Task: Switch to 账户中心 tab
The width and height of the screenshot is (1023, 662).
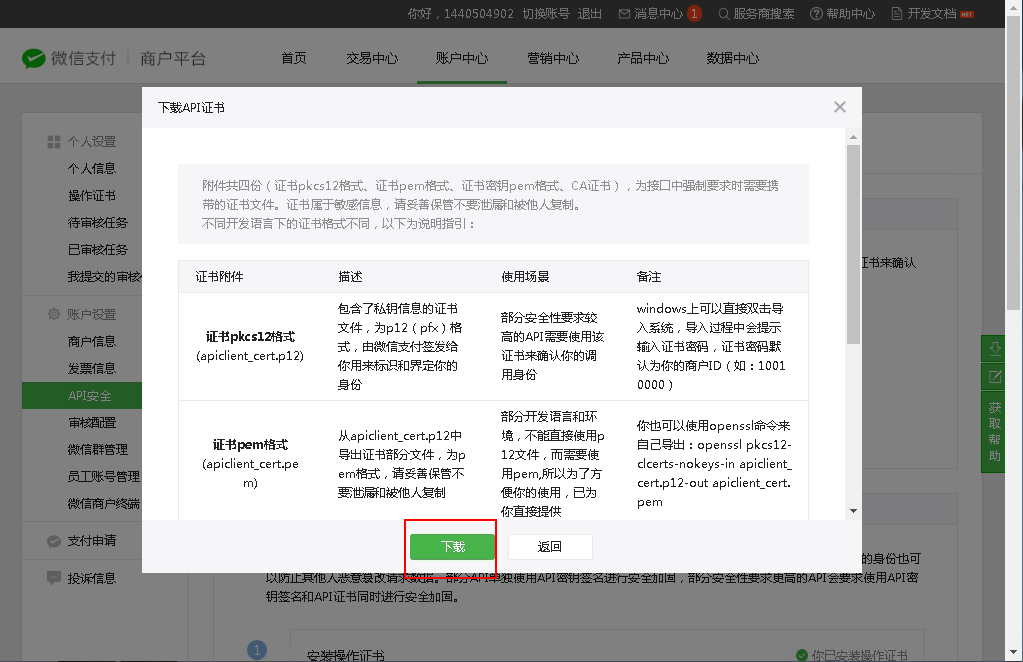Action: coord(462,58)
